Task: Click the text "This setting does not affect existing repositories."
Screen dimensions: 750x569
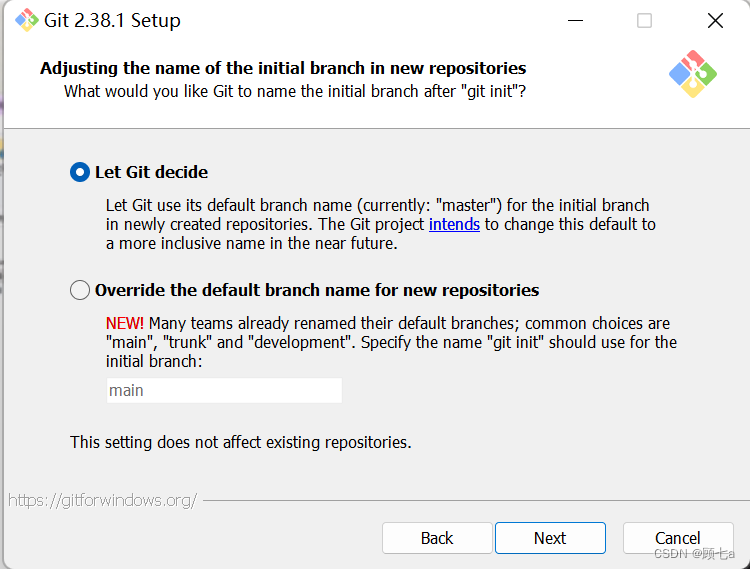Action: pos(241,442)
